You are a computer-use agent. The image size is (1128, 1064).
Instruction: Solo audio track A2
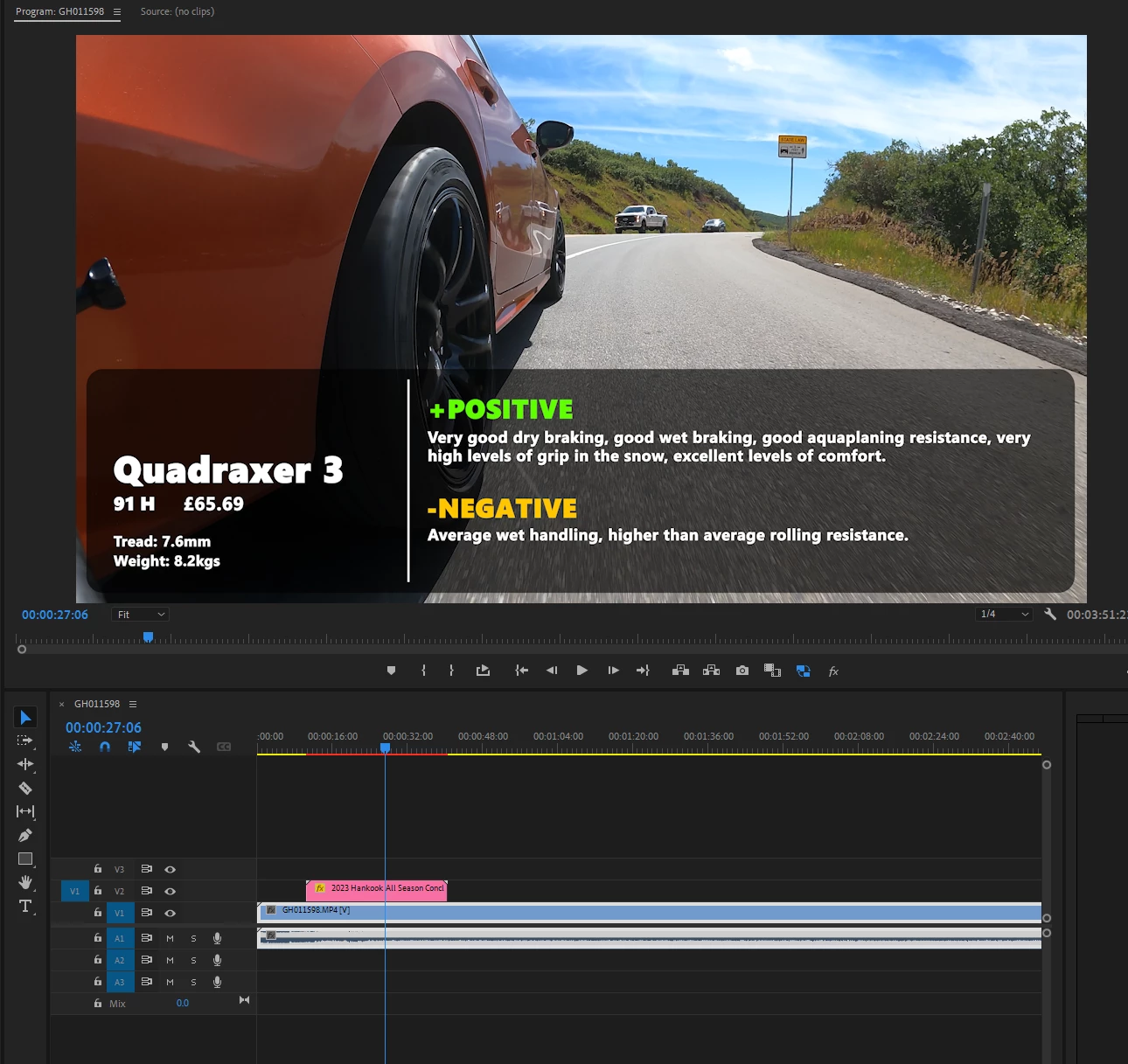[193, 960]
